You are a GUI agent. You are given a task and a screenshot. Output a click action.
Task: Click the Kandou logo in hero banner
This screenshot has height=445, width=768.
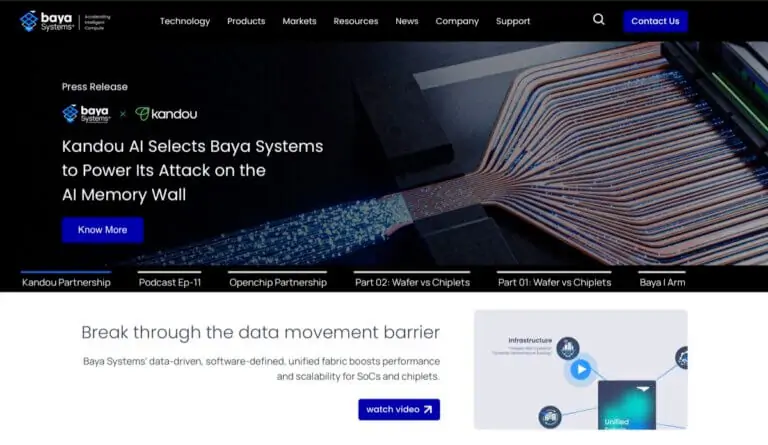click(x=166, y=114)
